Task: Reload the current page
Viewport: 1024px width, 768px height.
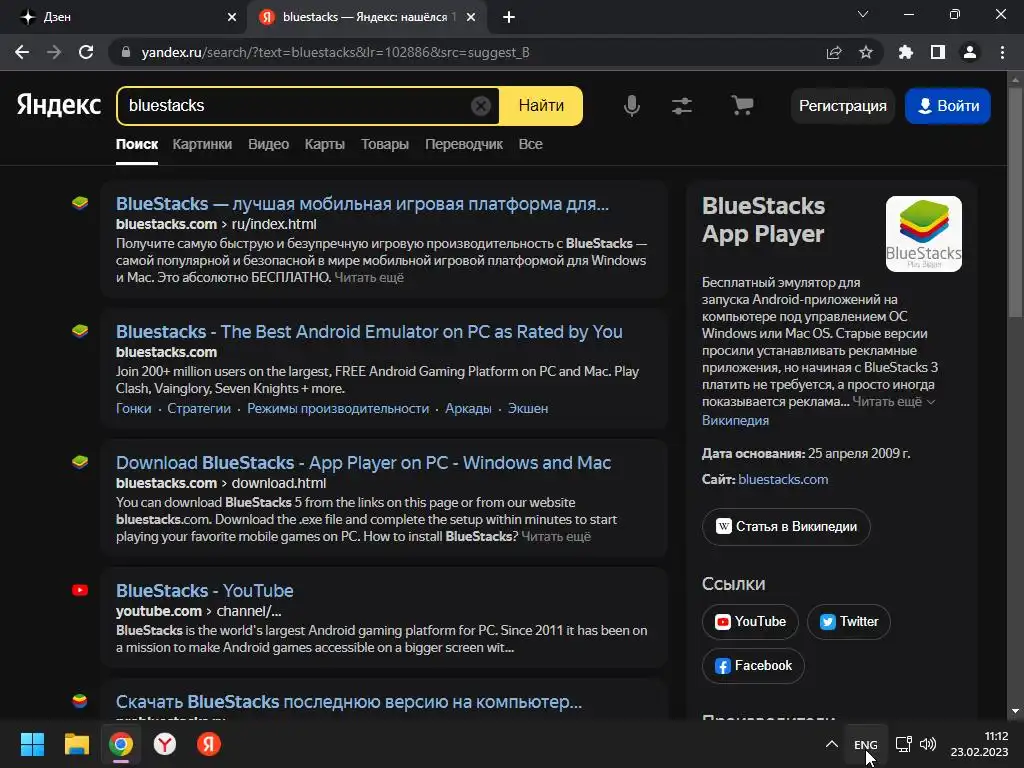Action: pyautogui.click(x=86, y=52)
